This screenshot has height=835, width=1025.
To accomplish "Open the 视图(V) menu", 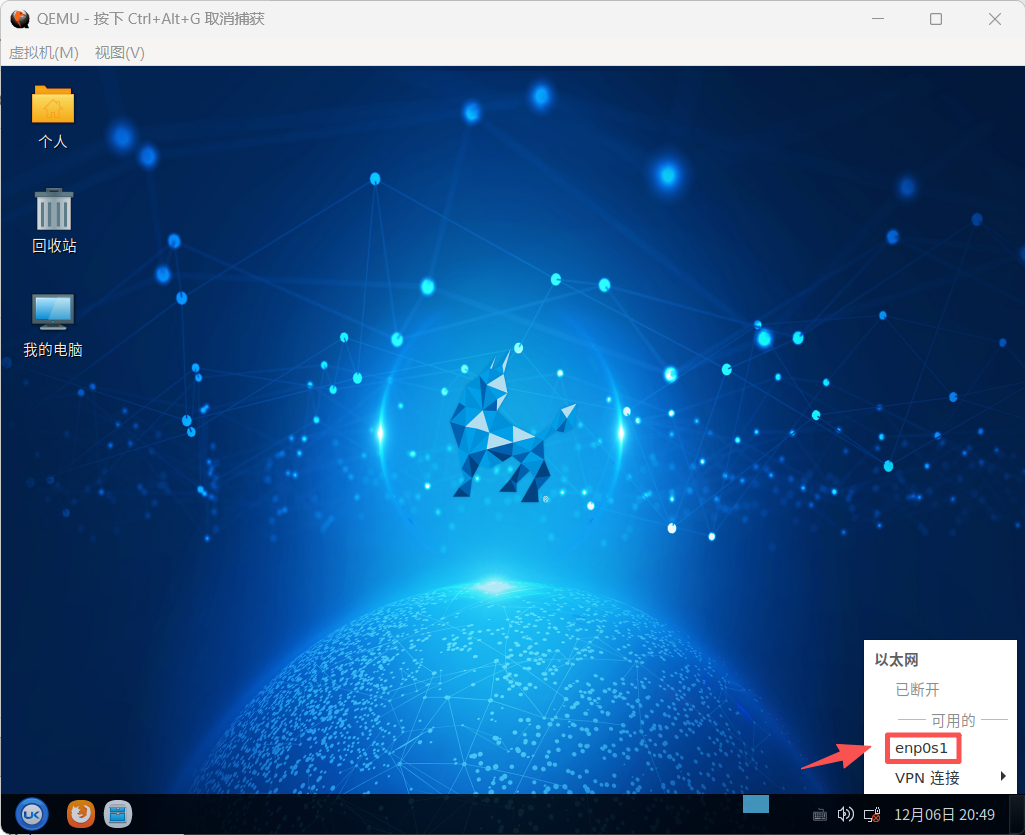I will (120, 52).
